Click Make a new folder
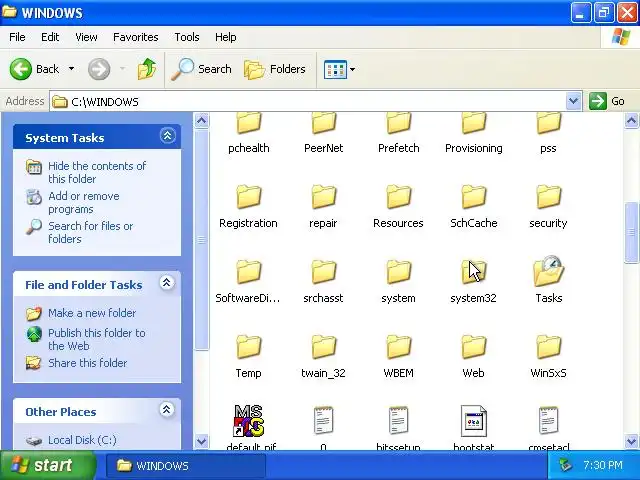640x480 pixels. pyautogui.click(x=92, y=313)
